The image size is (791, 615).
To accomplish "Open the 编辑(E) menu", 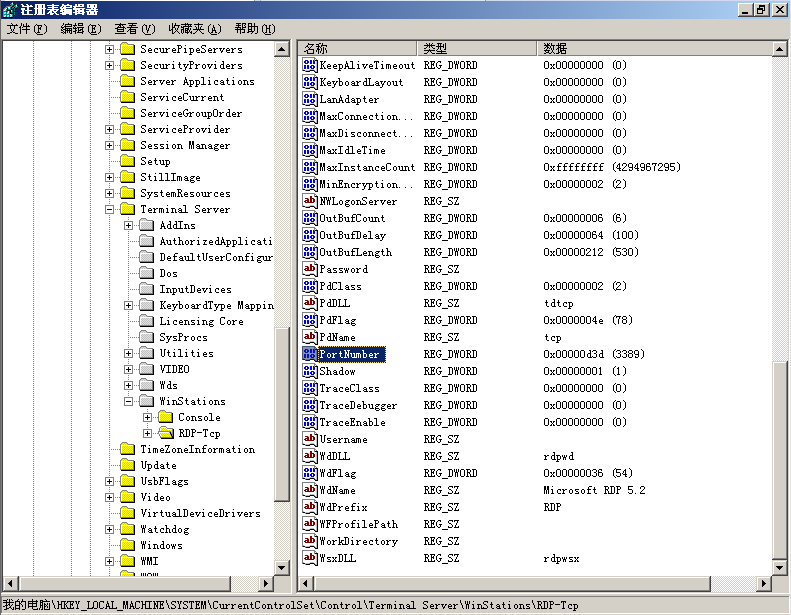I will [x=81, y=29].
